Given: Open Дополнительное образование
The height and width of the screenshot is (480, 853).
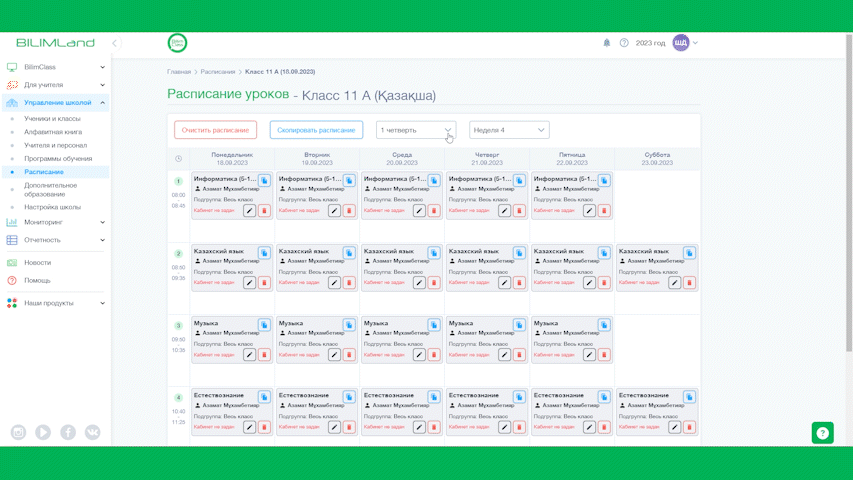Looking at the screenshot, I should pos(51,189).
